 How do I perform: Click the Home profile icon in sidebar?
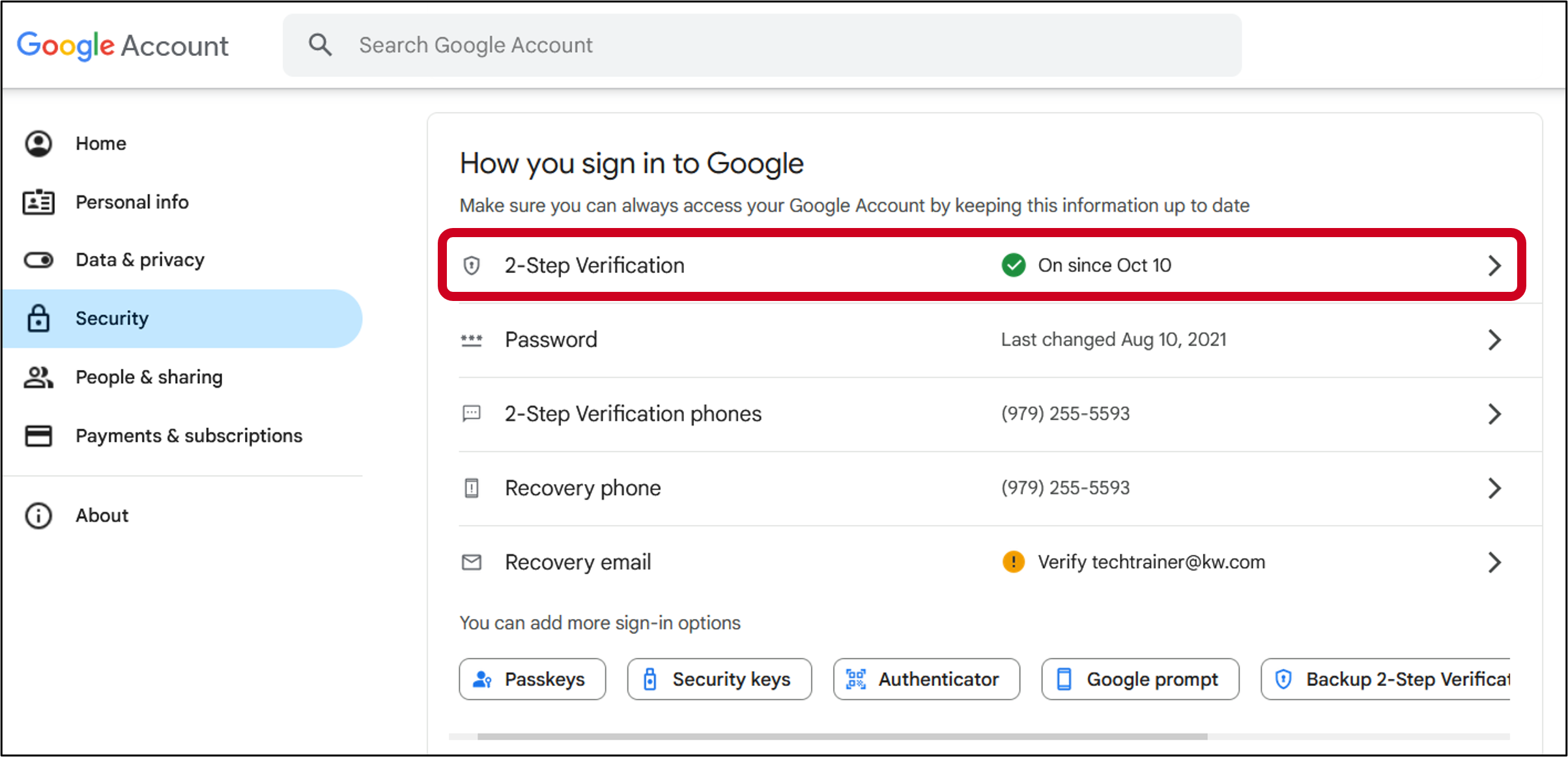click(x=38, y=143)
